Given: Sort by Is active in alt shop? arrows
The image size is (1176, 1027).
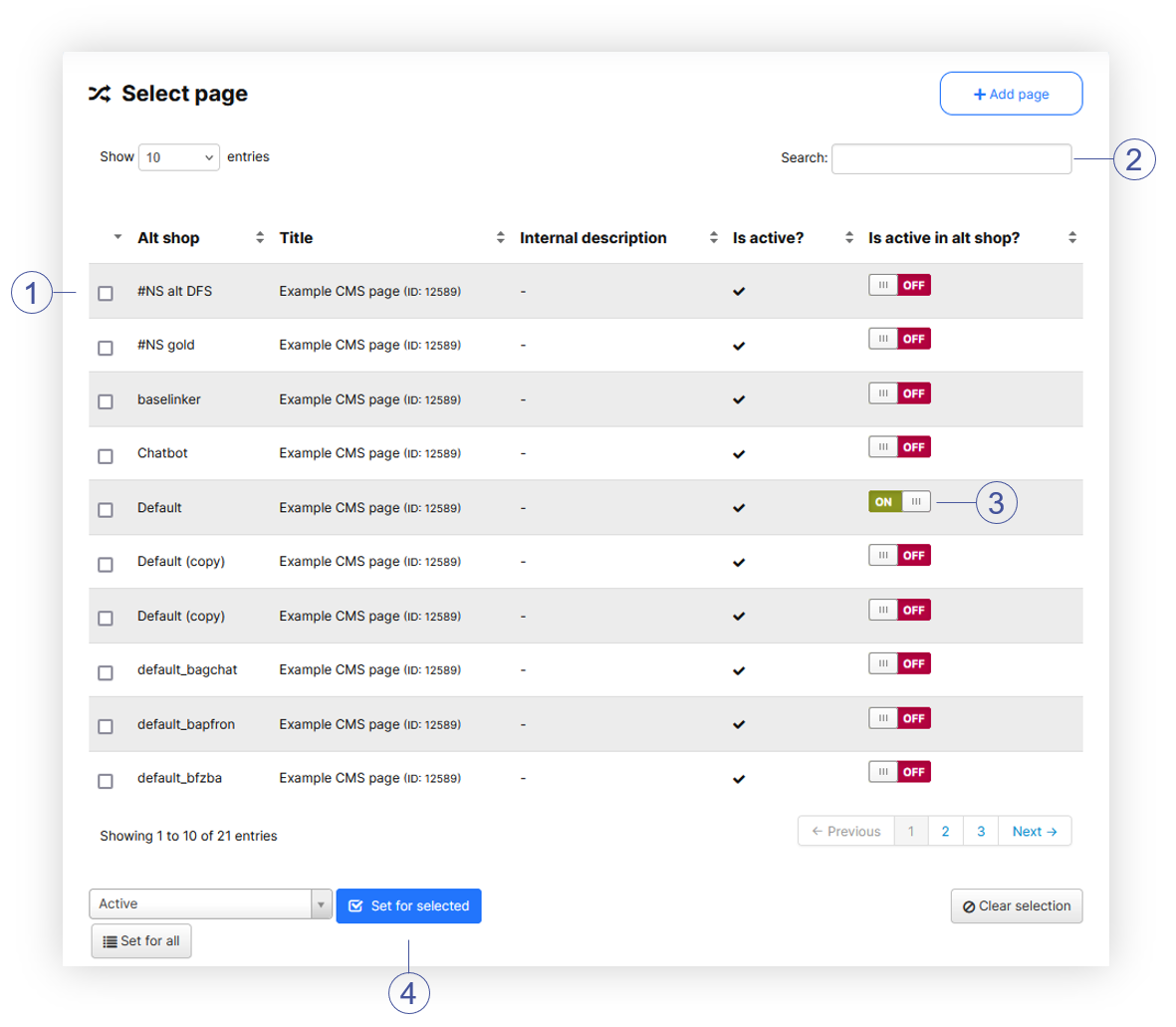Looking at the screenshot, I should coord(1071,237).
